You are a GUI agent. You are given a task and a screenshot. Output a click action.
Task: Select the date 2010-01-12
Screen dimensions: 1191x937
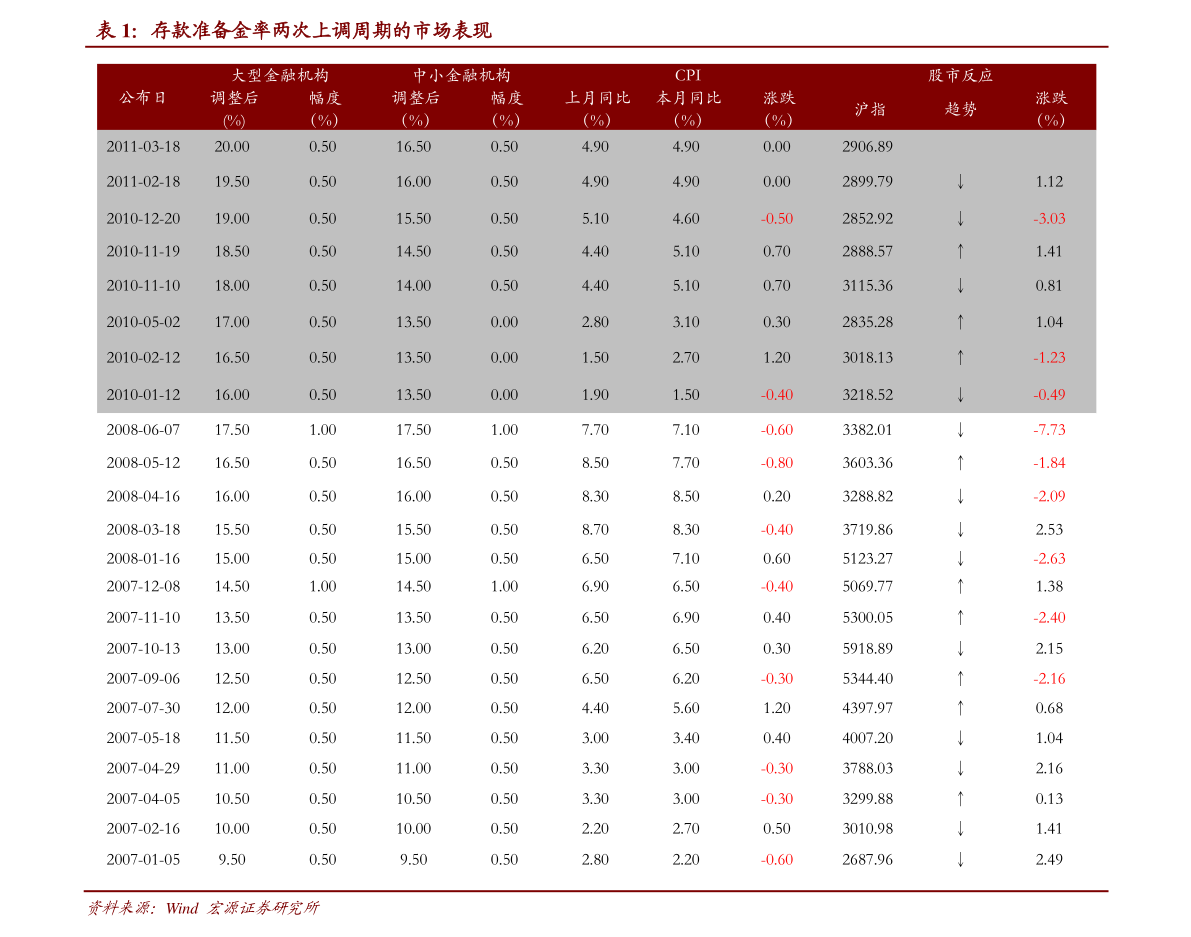[x=144, y=395]
